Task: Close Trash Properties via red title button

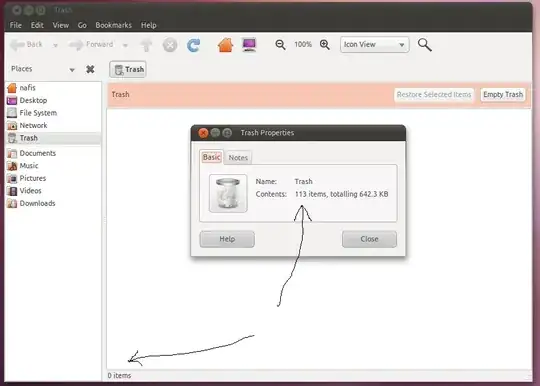Action: tap(203, 133)
